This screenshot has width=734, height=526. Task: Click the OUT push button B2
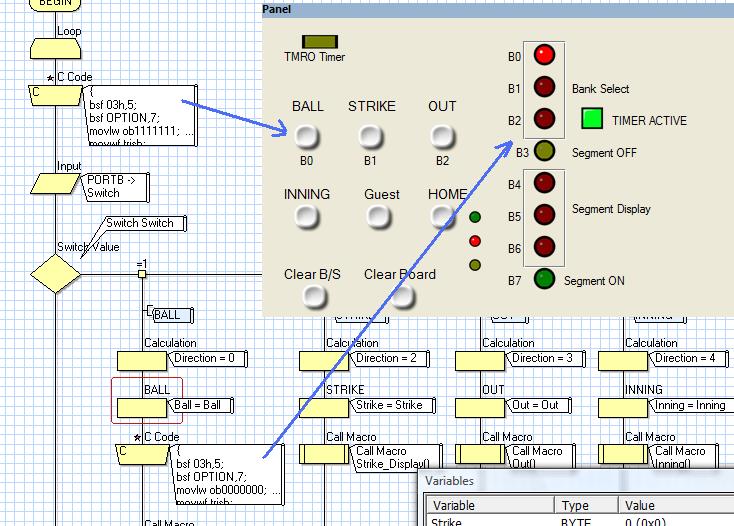click(x=442, y=137)
